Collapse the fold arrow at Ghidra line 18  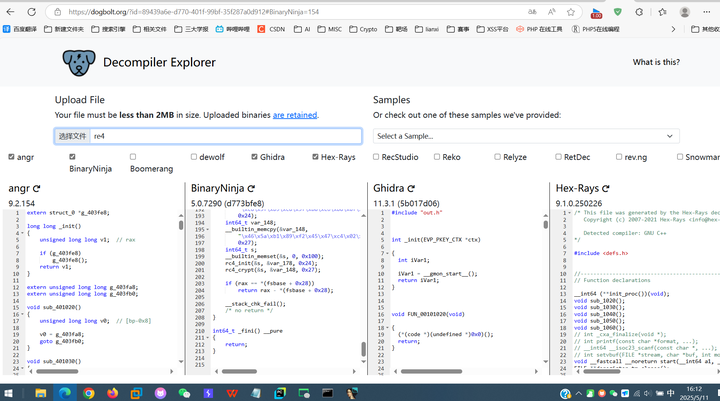tap(388, 328)
